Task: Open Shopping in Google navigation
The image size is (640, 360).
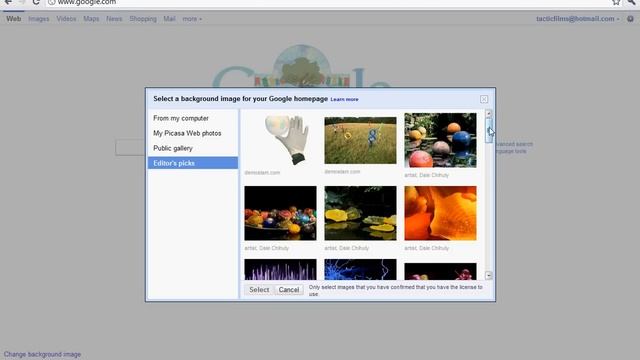Action: point(143,19)
